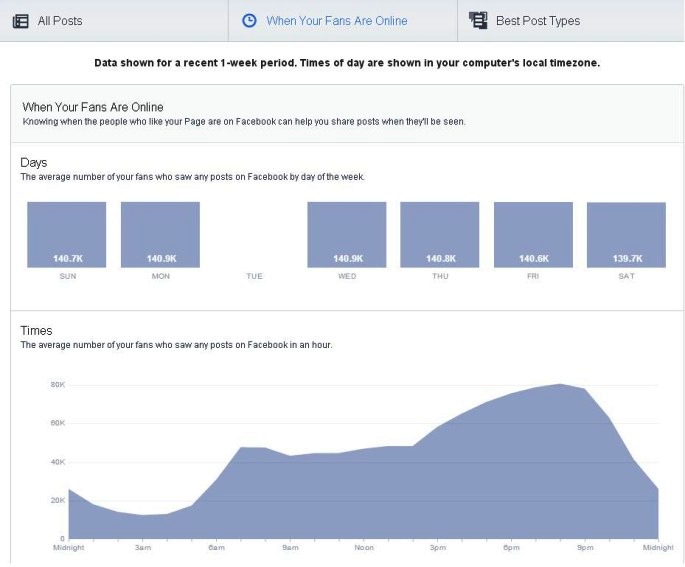
Task: Open the Best Post Types tab
Action: [537, 21]
